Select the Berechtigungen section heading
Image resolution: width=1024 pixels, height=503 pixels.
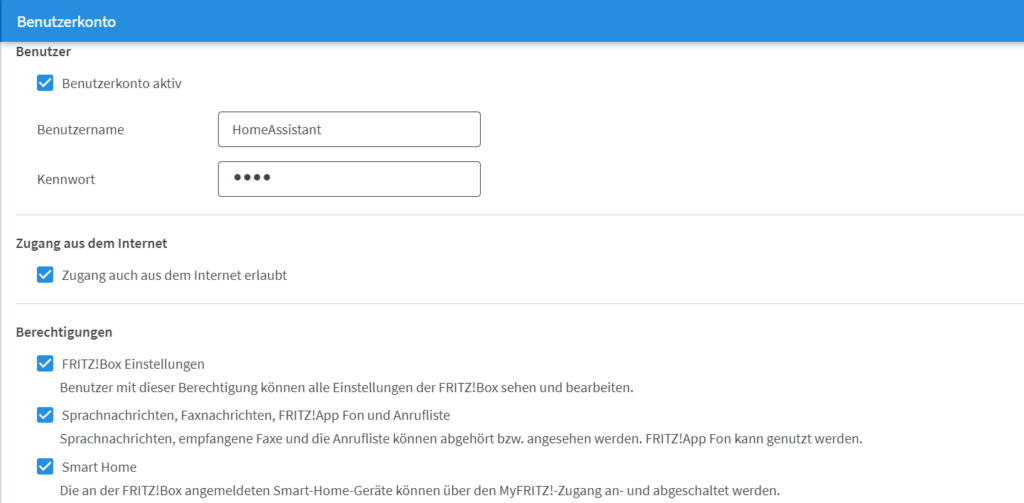point(64,331)
